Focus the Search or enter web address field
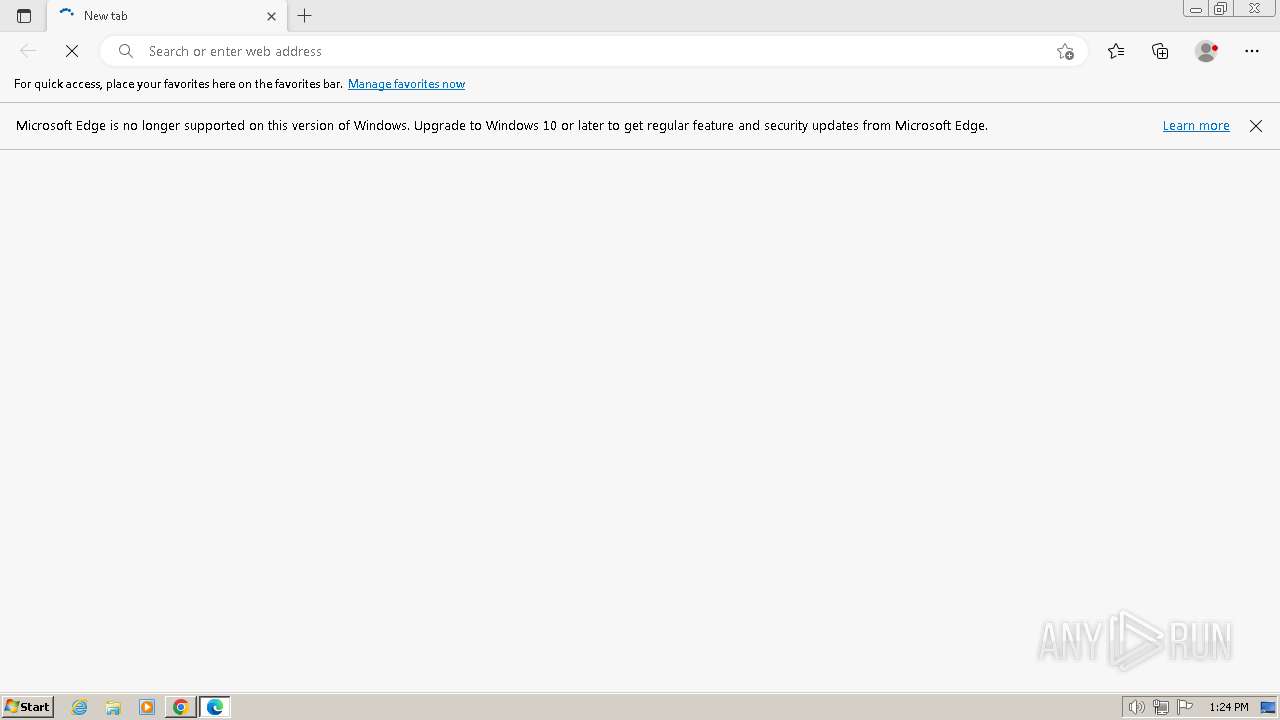 (594, 51)
